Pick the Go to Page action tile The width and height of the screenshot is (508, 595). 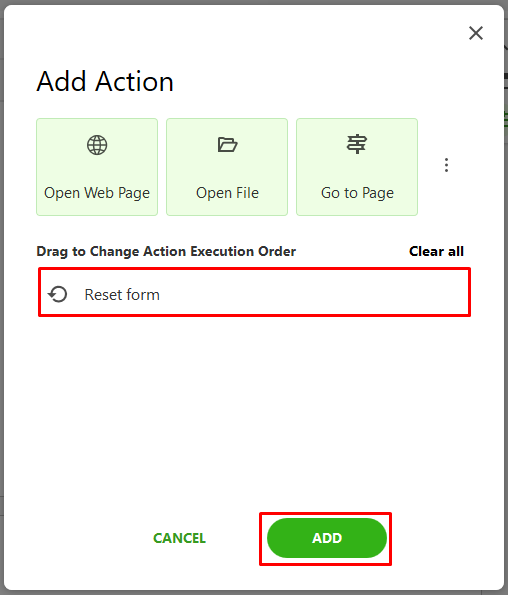pos(357,167)
